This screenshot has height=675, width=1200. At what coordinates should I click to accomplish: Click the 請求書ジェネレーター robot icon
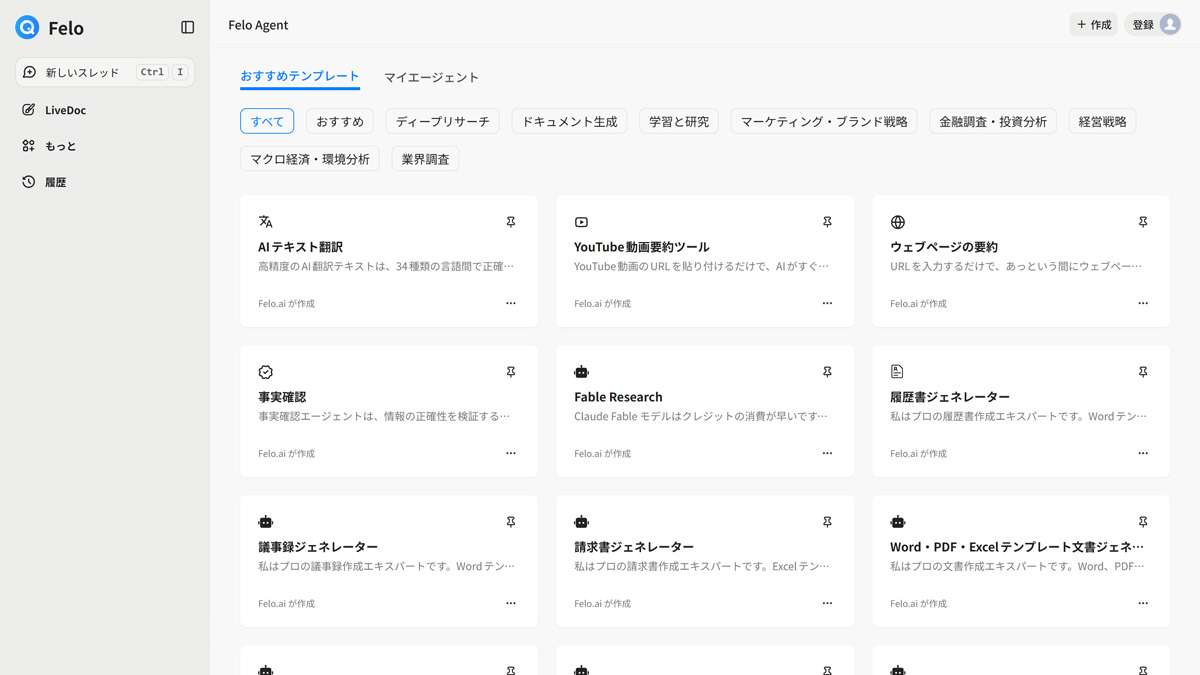581,522
